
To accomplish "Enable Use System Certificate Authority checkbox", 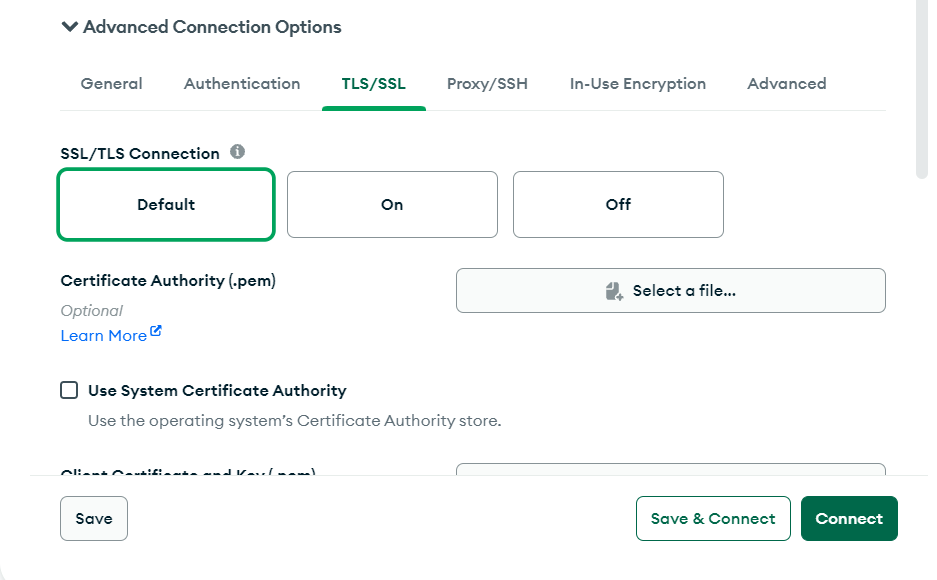I will tap(69, 390).
